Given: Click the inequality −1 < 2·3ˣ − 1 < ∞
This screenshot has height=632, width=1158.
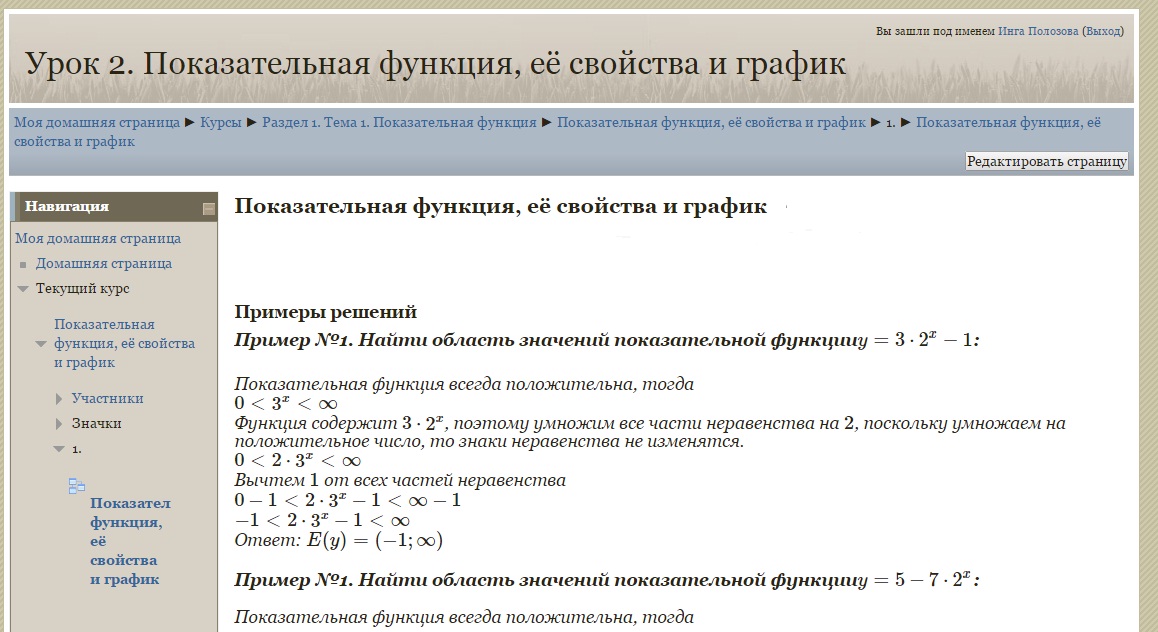Looking at the screenshot, I should pyautogui.click(x=323, y=521).
